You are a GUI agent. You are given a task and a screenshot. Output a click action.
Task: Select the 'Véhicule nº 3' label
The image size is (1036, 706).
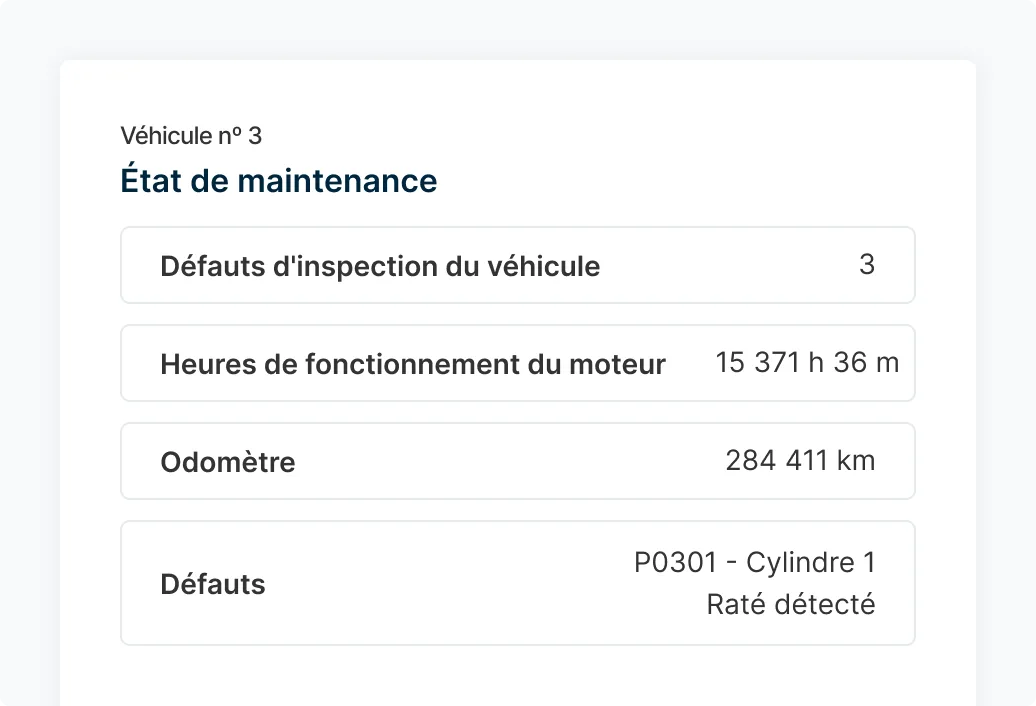(x=191, y=136)
